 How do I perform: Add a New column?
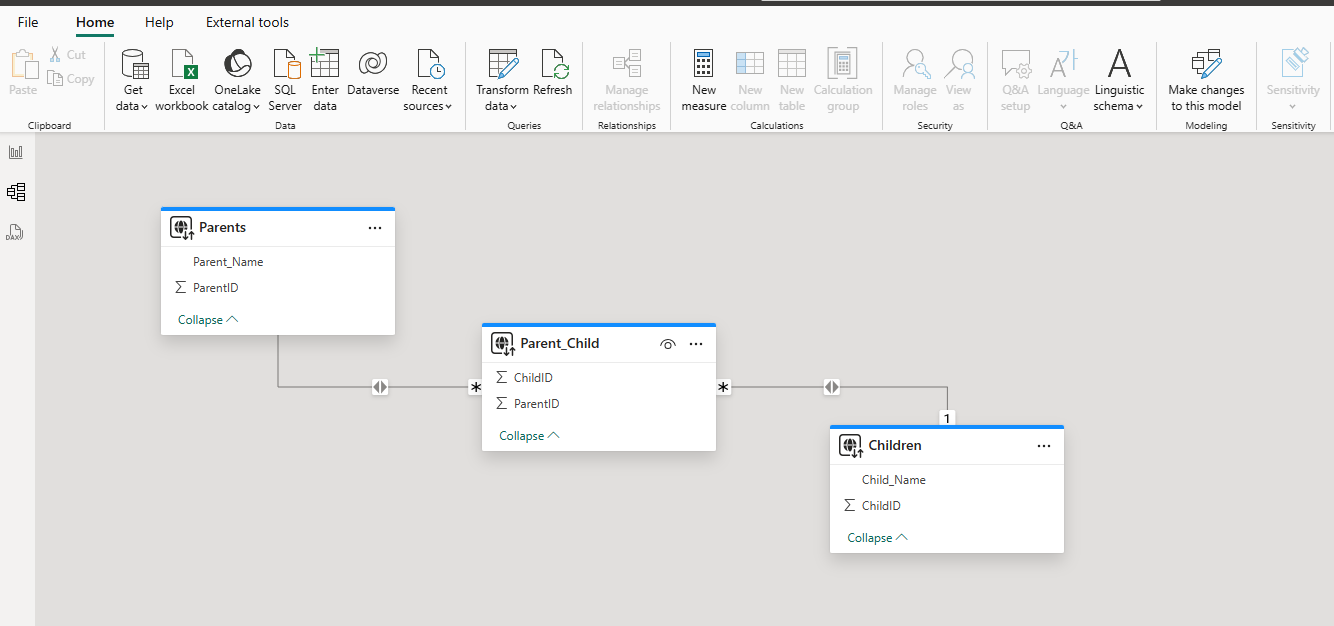pyautogui.click(x=750, y=79)
